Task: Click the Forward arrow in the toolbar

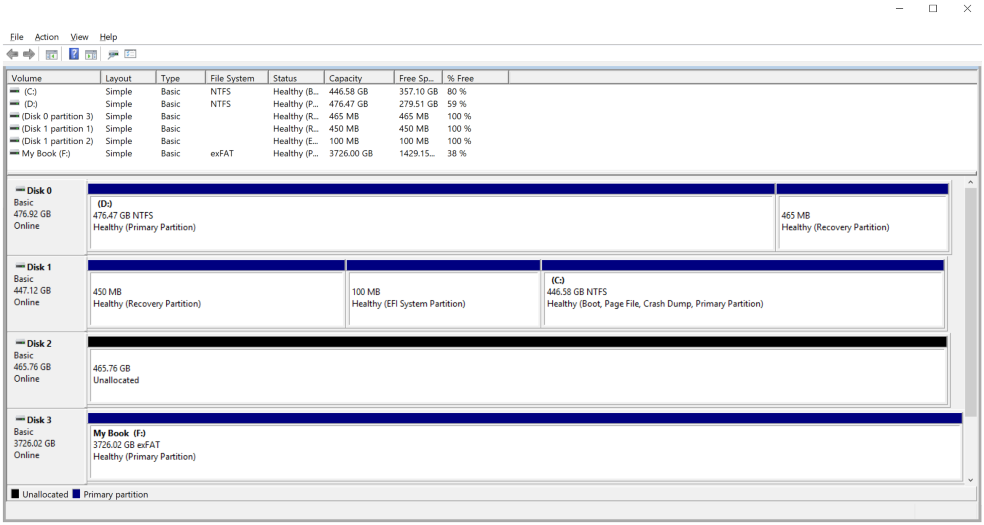Action: coord(30,53)
